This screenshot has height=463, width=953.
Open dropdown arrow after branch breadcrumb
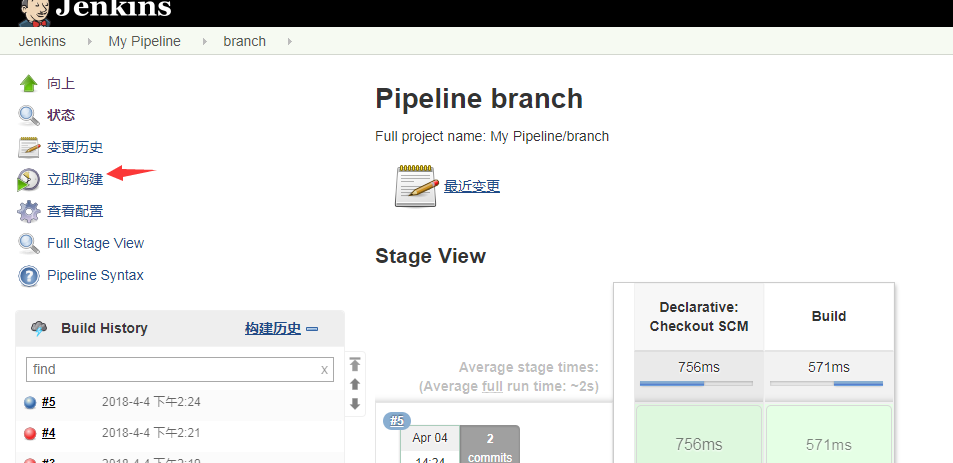click(x=289, y=41)
